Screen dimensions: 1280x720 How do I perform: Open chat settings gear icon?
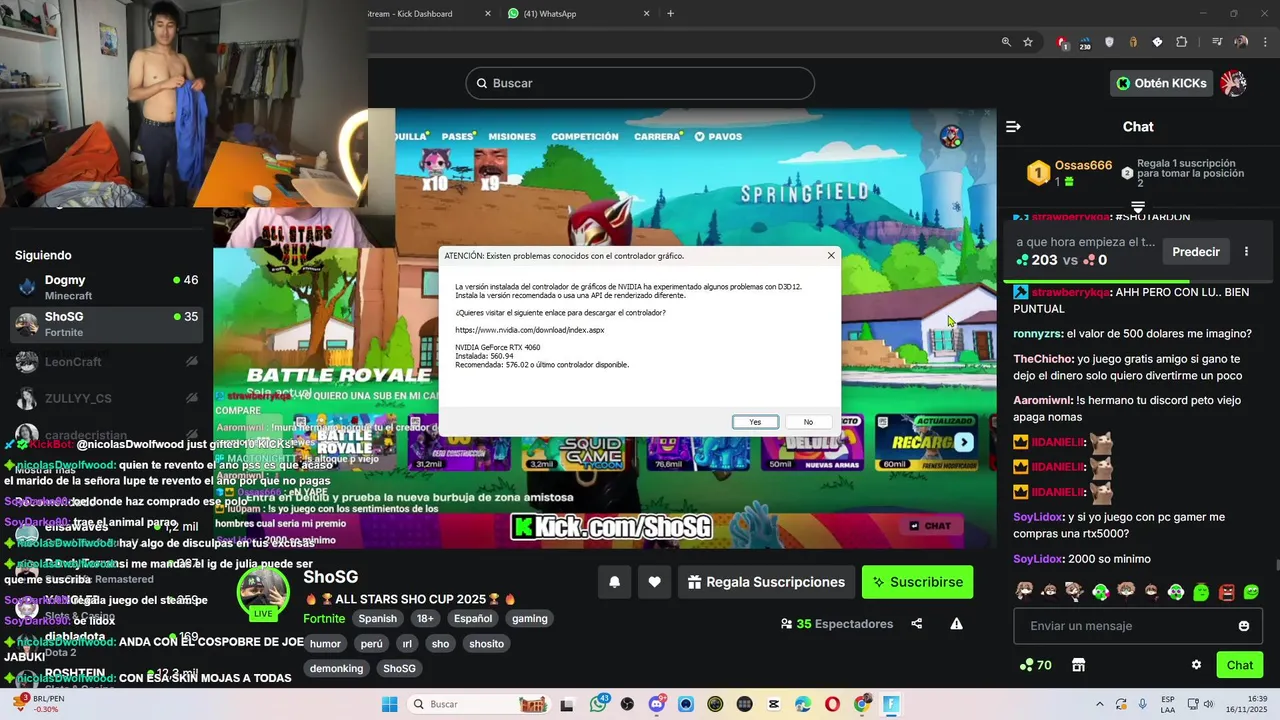pos(1196,665)
